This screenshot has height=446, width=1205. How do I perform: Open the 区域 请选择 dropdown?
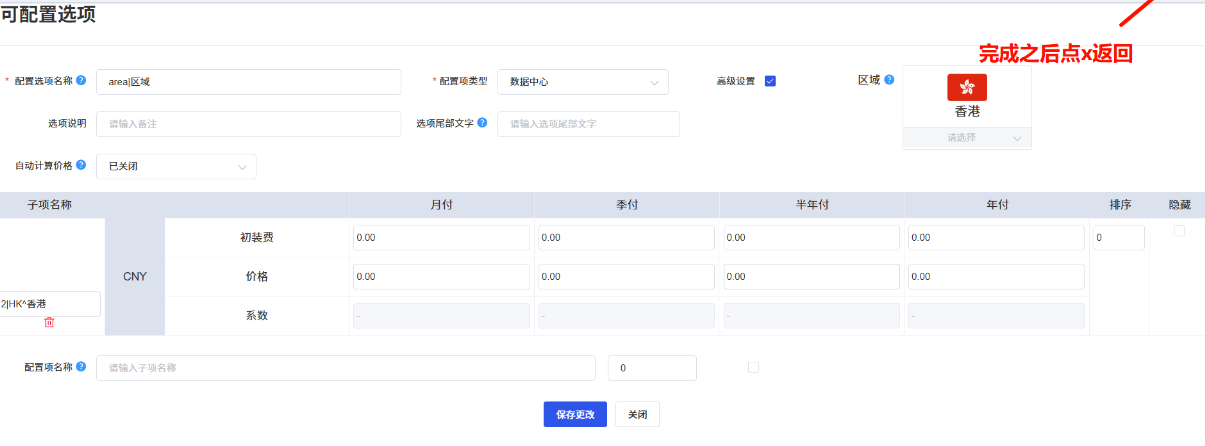(967, 138)
